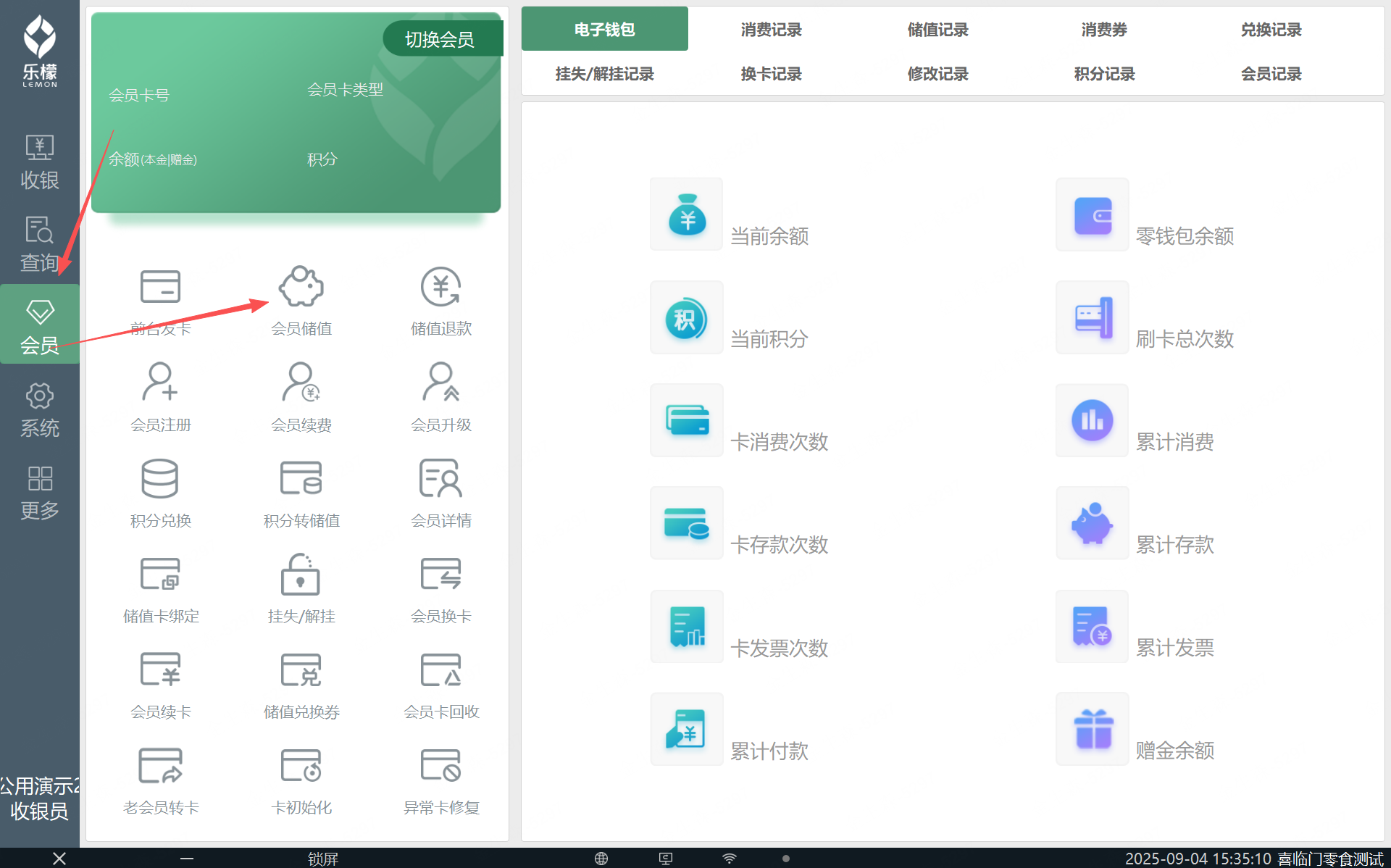Switch to the 积分记录 tab

click(x=1104, y=74)
